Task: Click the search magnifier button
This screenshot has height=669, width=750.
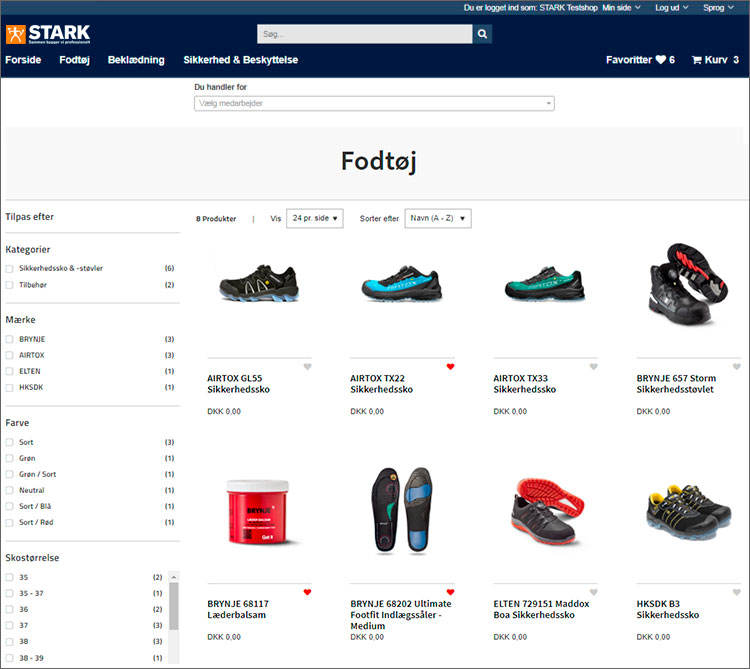Action: pos(482,34)
